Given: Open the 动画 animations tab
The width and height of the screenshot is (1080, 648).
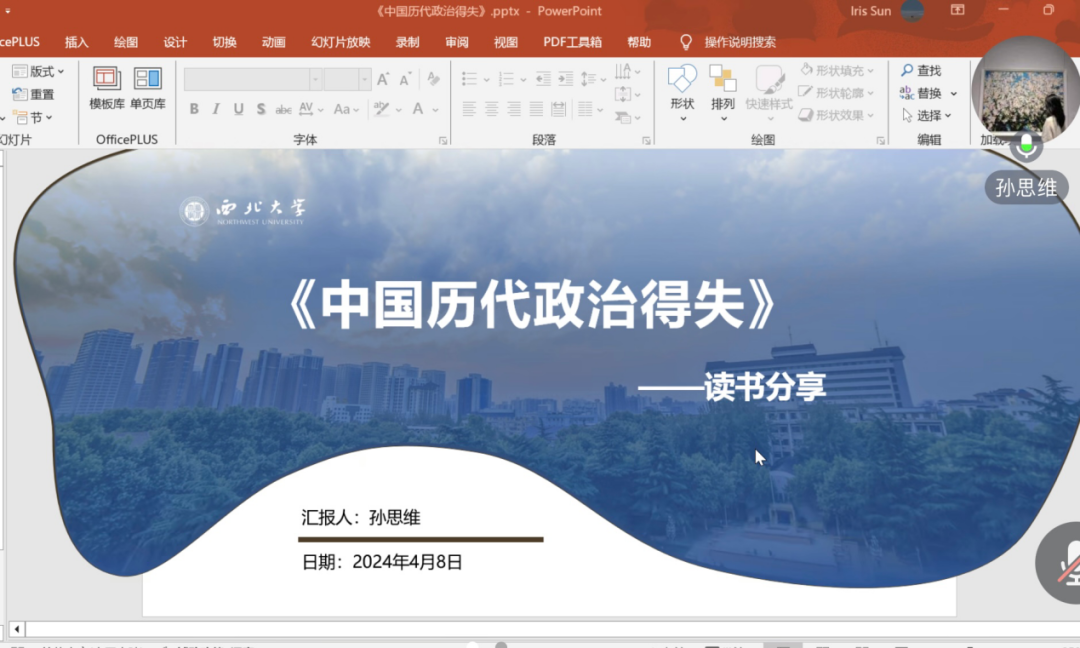Looking at the screenshot, I should tap(273, 42).
